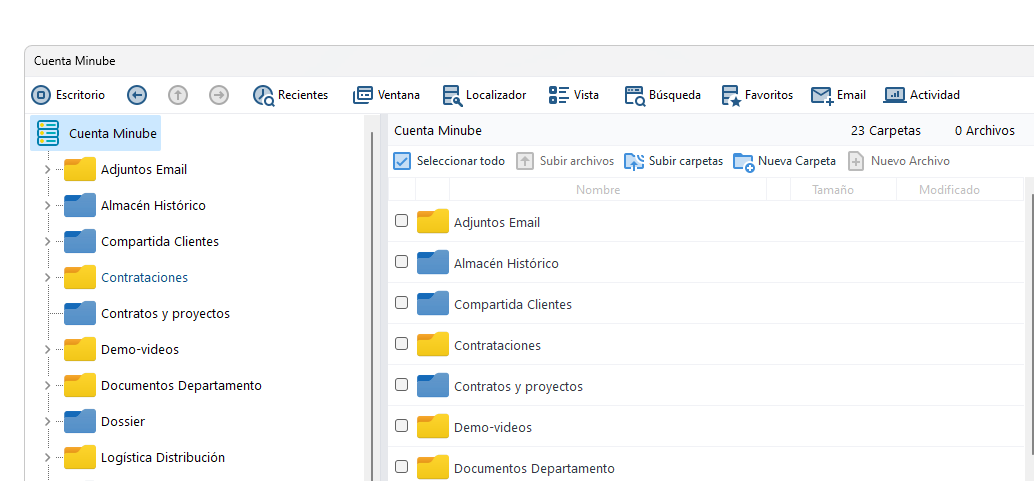Click Documentos Departamento folder icon in list
This screenshot has width=1034, height=481.
[433, 467]
